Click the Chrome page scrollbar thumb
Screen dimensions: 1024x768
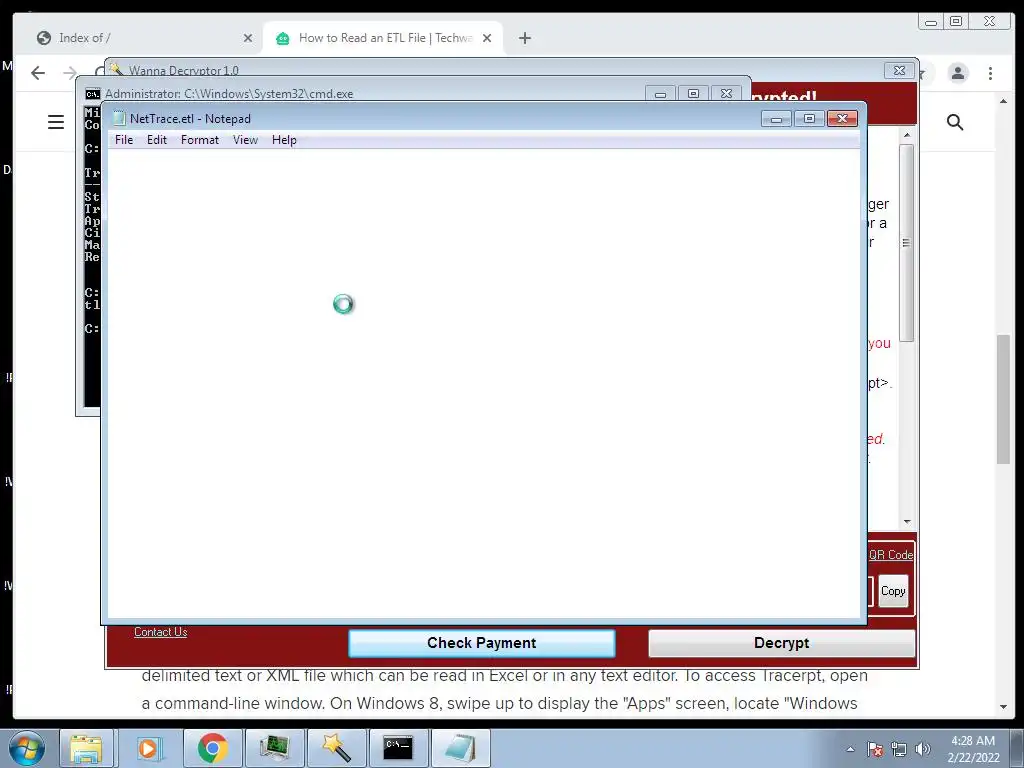click(x=1003, y=399)
